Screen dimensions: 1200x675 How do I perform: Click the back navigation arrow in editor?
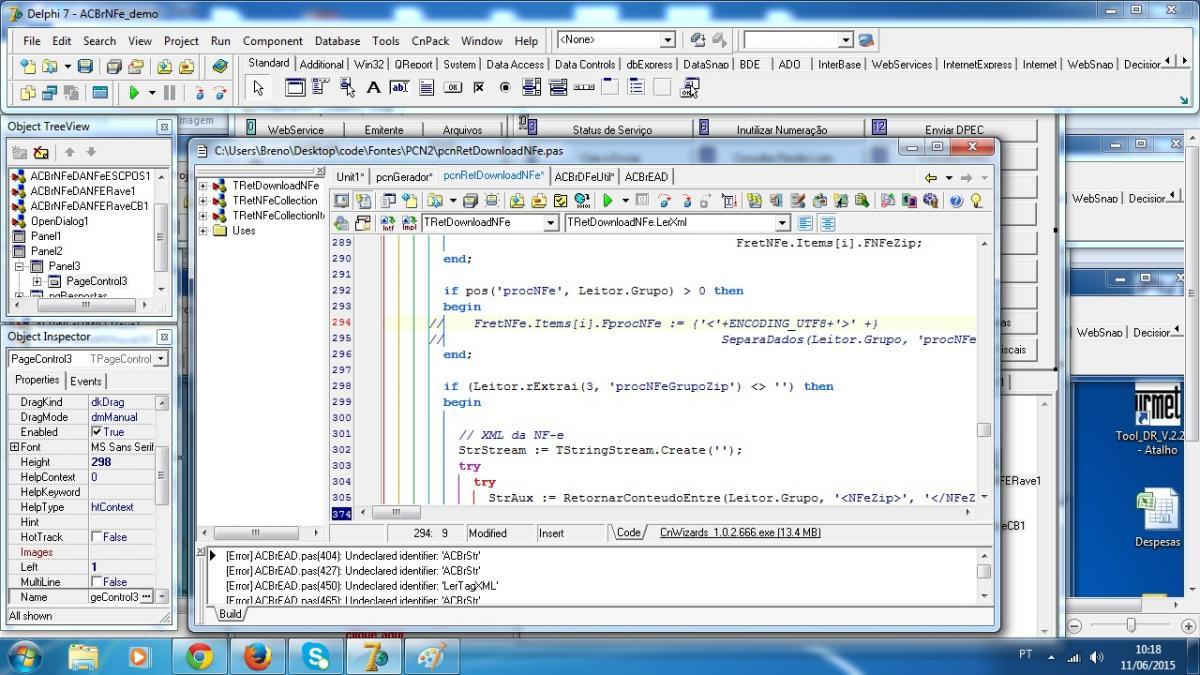pos(930,177)
